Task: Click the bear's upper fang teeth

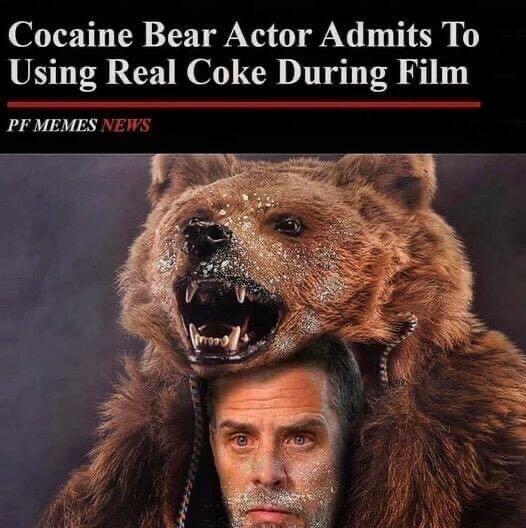Action: 216,292
